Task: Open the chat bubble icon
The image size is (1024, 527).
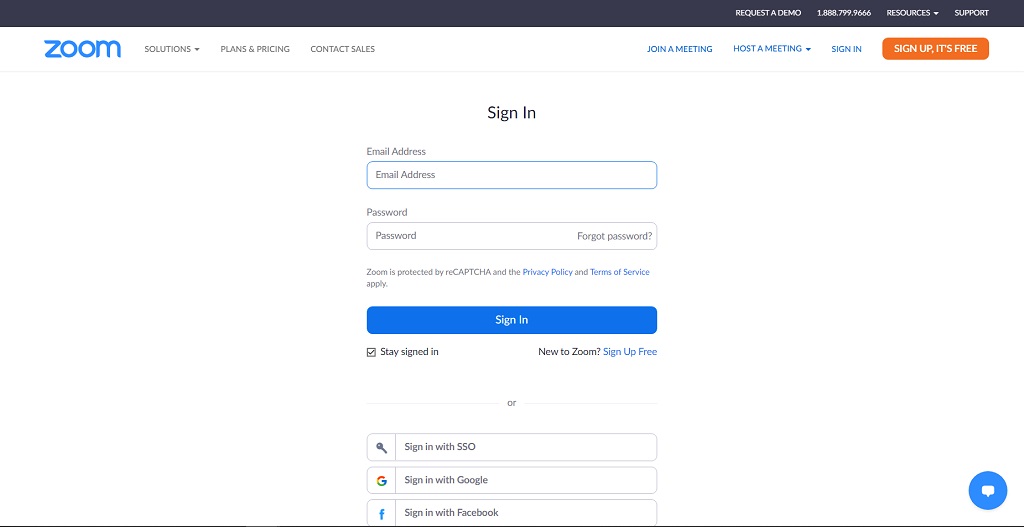Action: (x=987, y=490)
